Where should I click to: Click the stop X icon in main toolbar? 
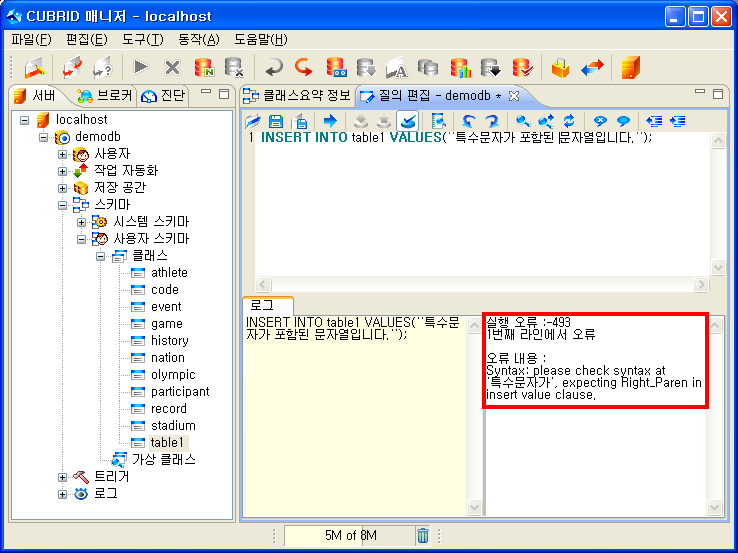(172, 67)
